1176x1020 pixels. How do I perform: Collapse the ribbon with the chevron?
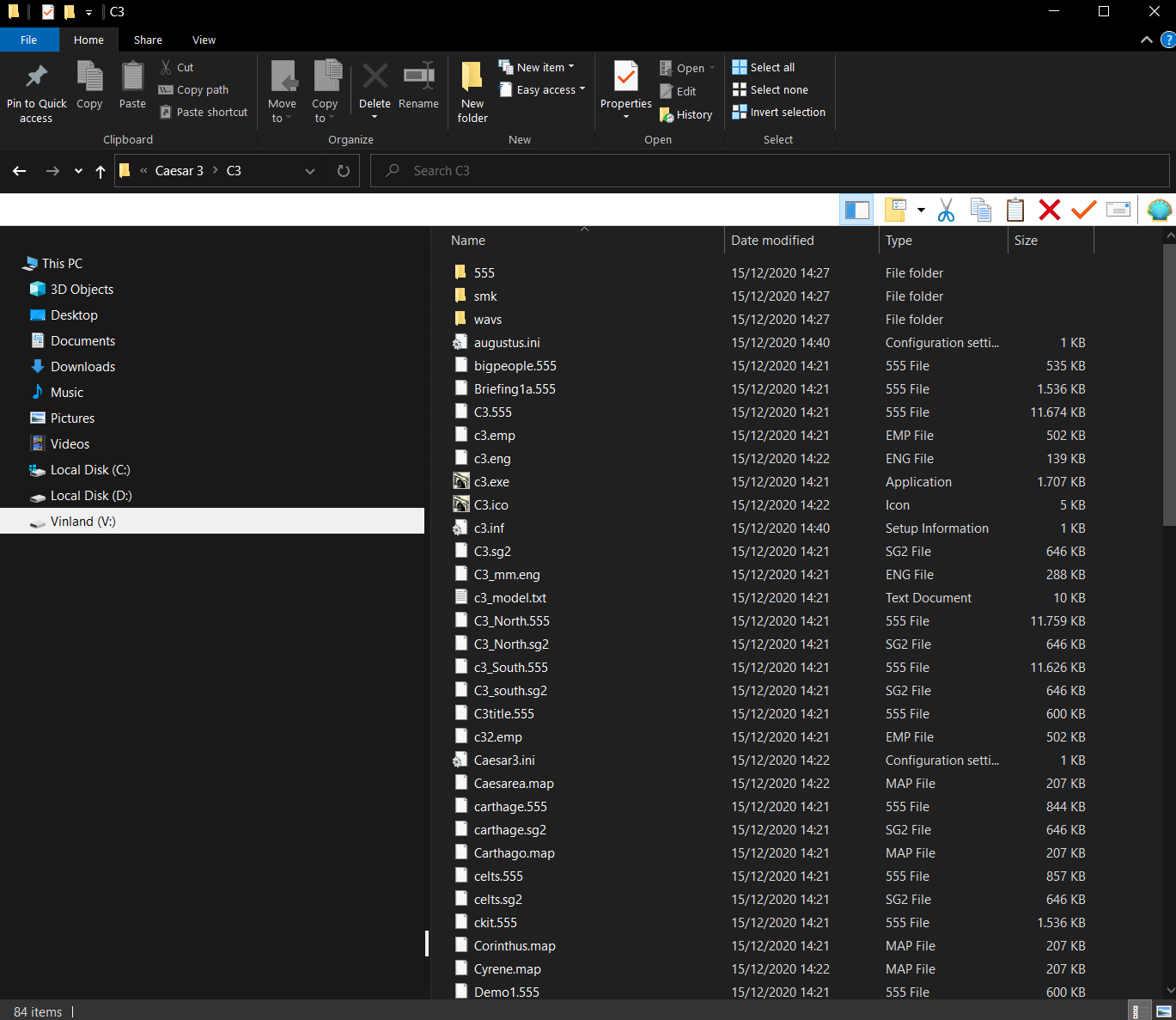coord(1147,40)
